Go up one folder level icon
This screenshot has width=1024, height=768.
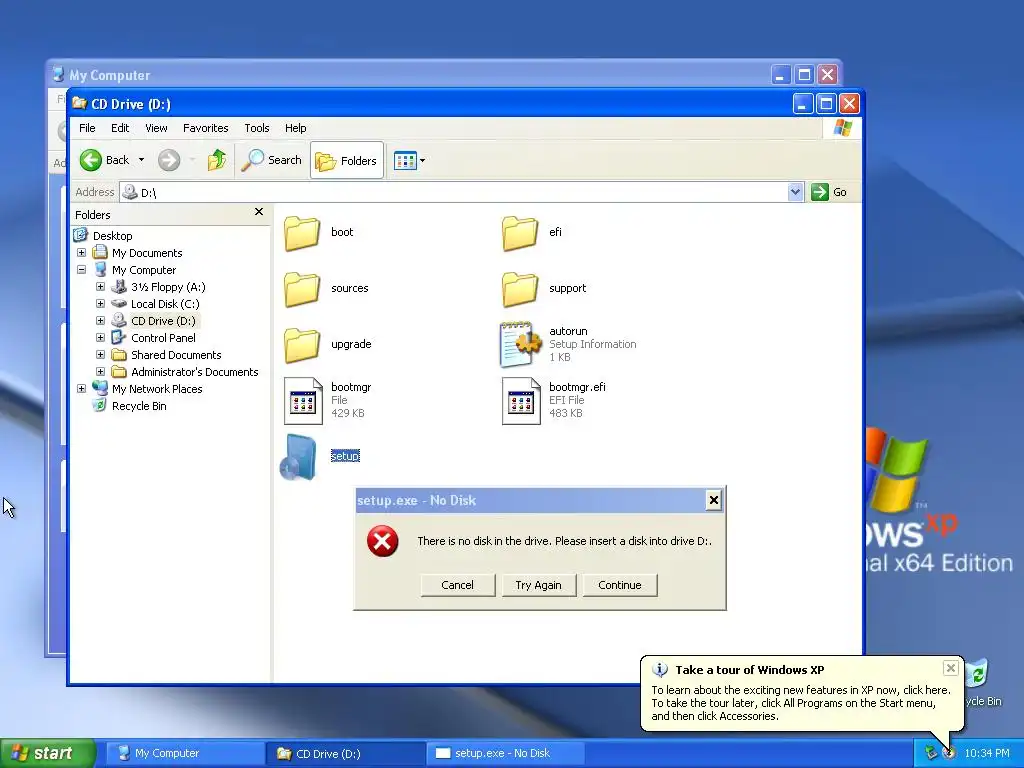click(x=217, y=160)
